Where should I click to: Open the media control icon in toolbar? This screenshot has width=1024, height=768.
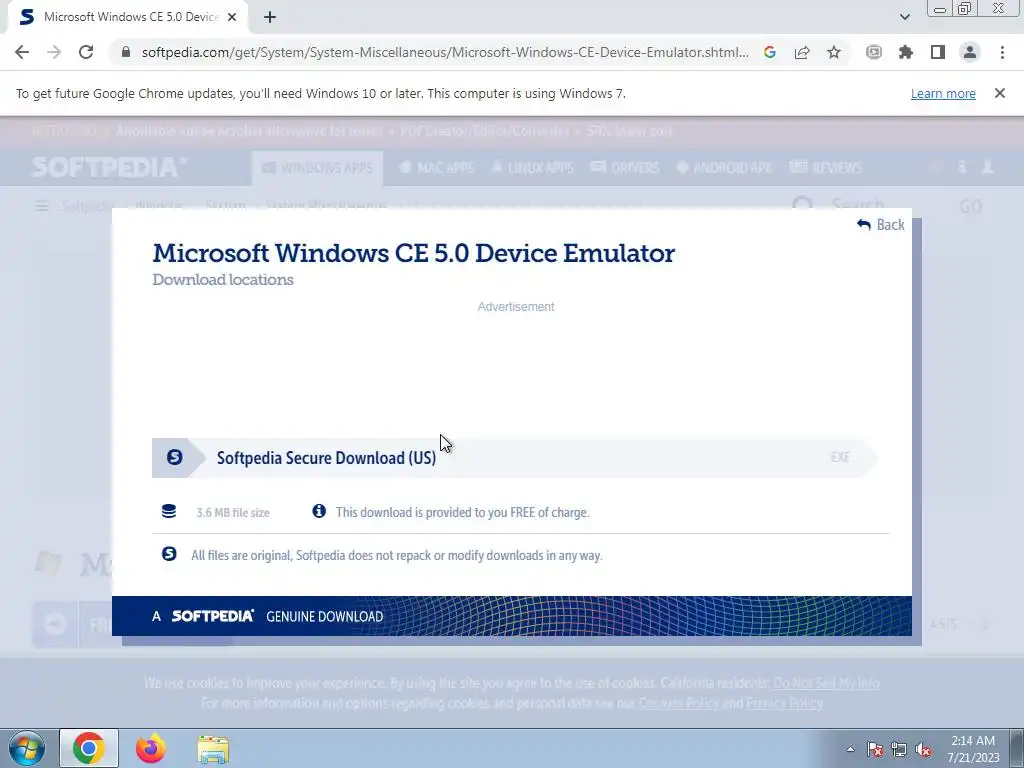pos(874,52)
